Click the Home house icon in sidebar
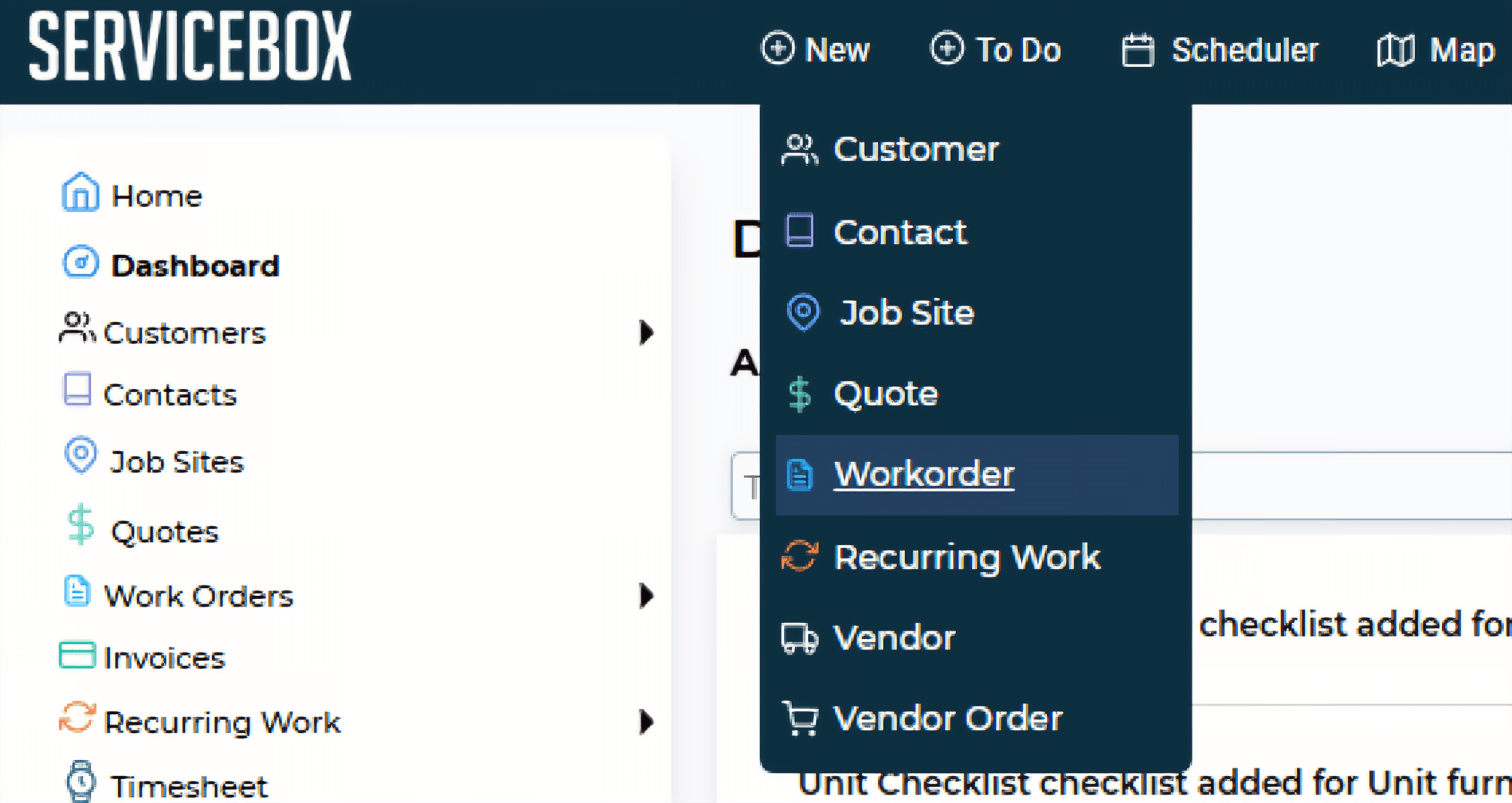 (x=80, y=193)
